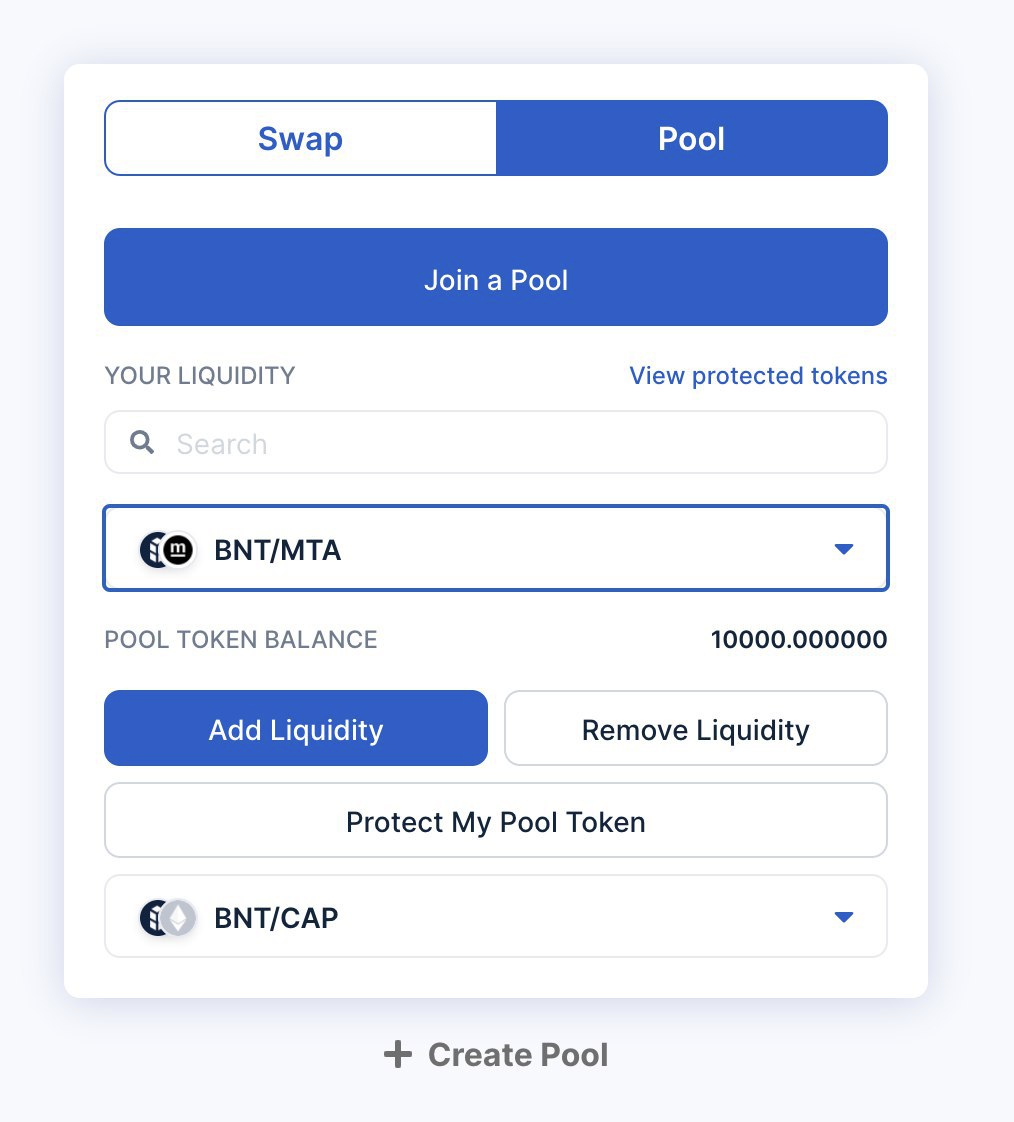Click the BNT token icon in BNT/MTA row
Image resolution: width=1014 pixels, height=1122 pixels.
point(153,548)
